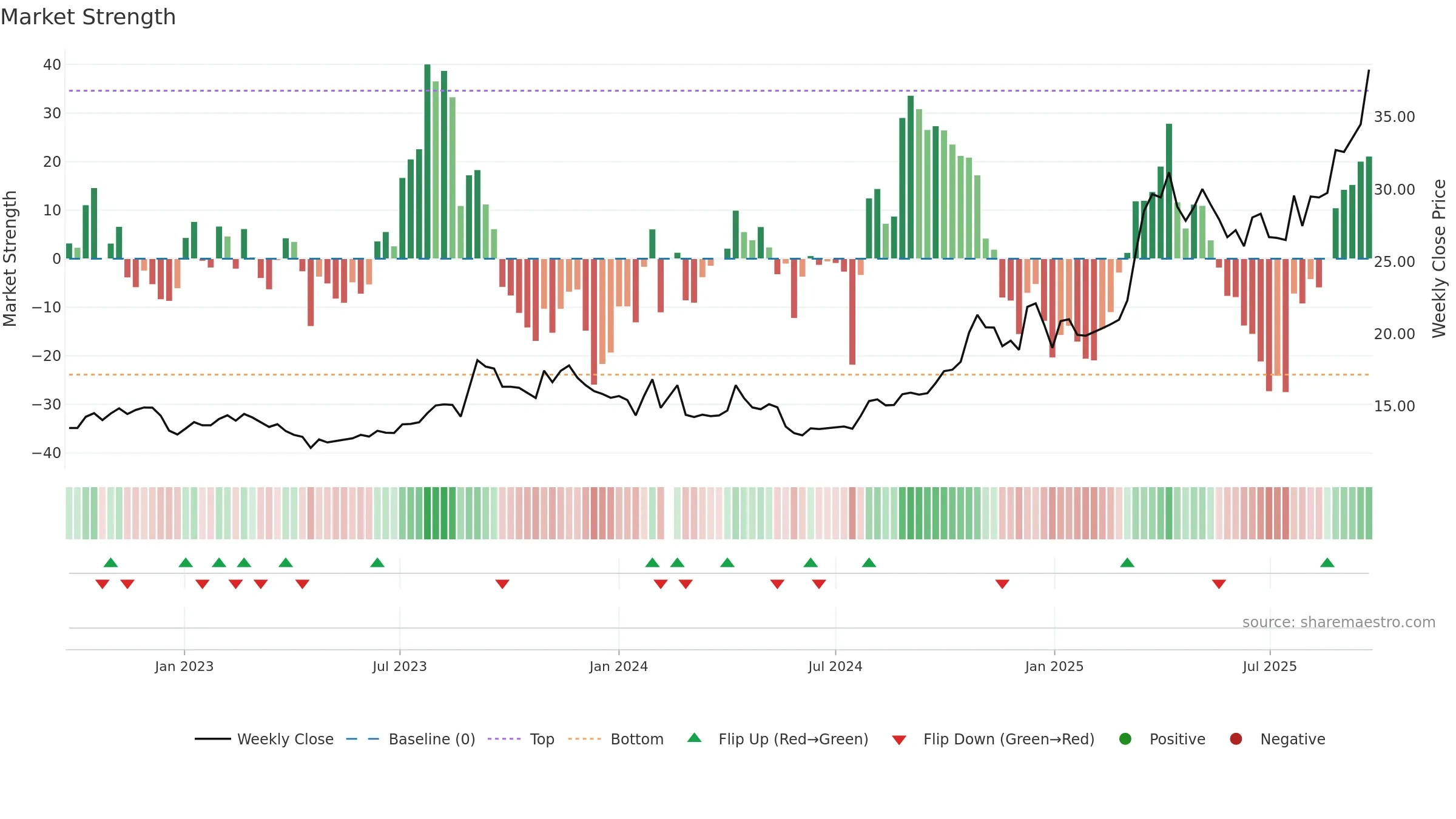This screenshot has height=819, width=1456.
Task: Toggle the Bottom legend entry
Action: pos(616,739)
